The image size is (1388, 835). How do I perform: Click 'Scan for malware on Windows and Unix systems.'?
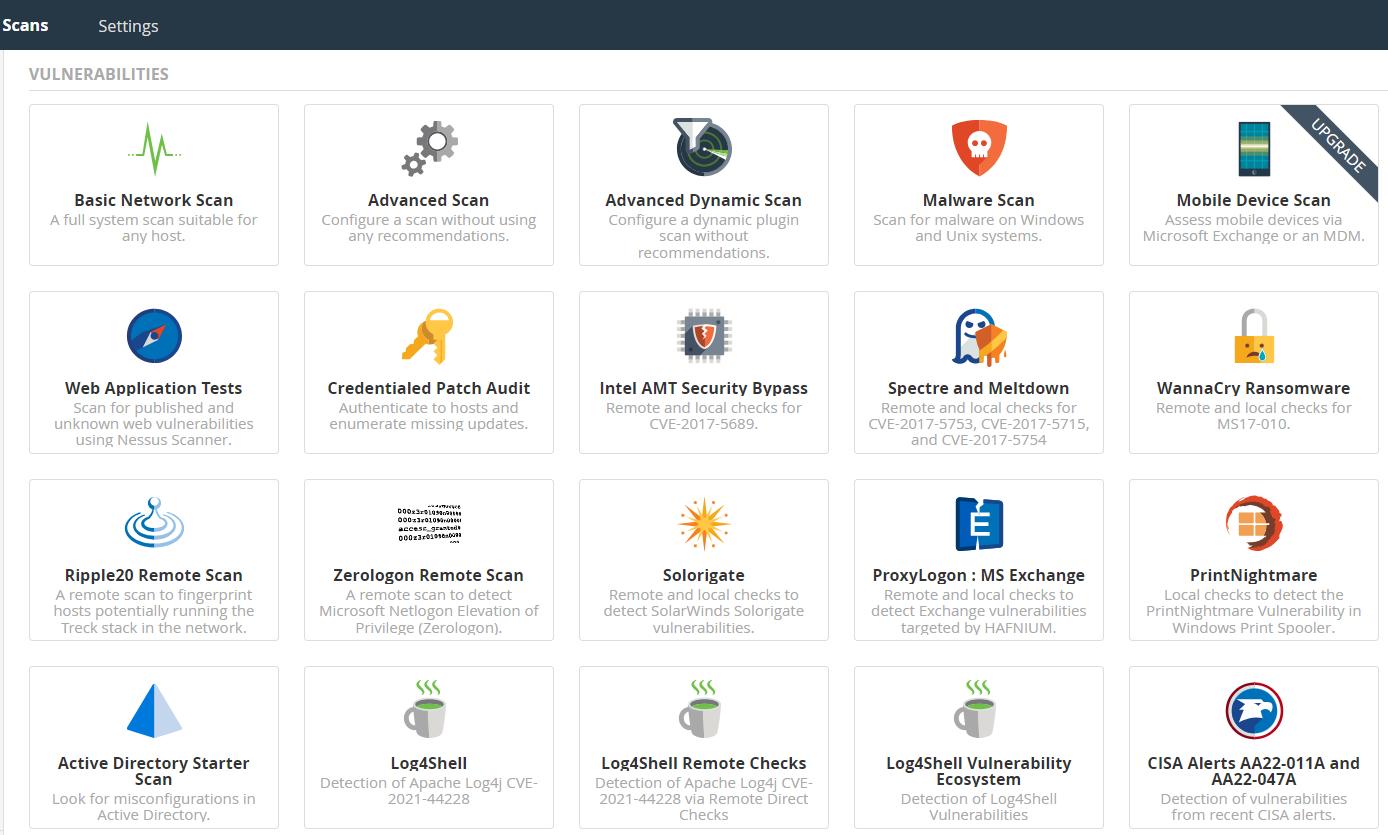979,228
